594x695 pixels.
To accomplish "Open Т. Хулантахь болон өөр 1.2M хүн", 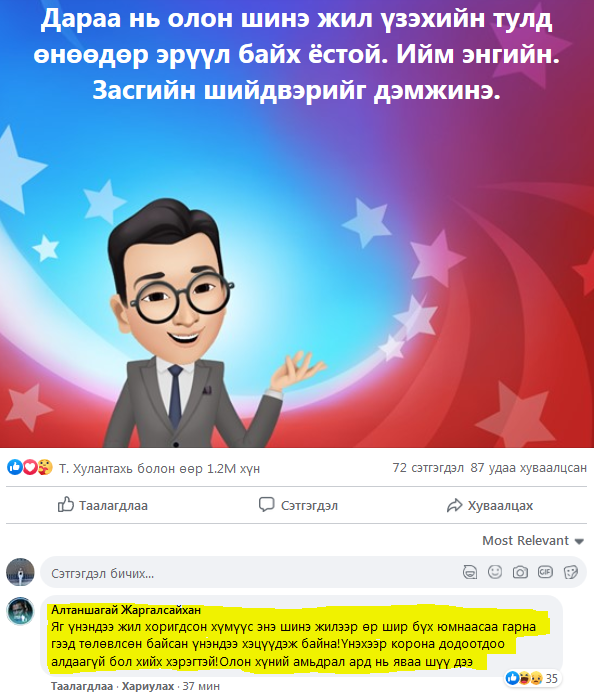I will [160, 469].
